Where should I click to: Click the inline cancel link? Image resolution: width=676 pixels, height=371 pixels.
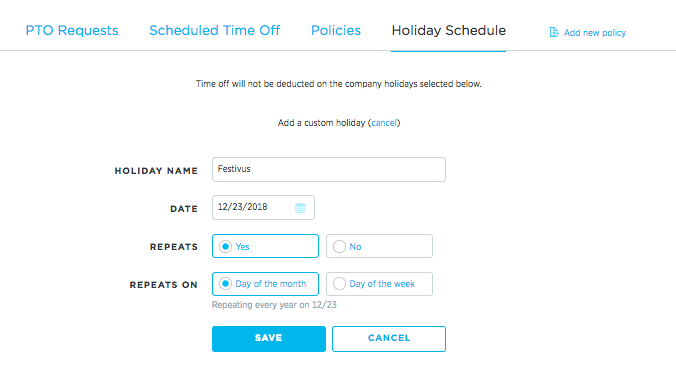tap(384, 123)
